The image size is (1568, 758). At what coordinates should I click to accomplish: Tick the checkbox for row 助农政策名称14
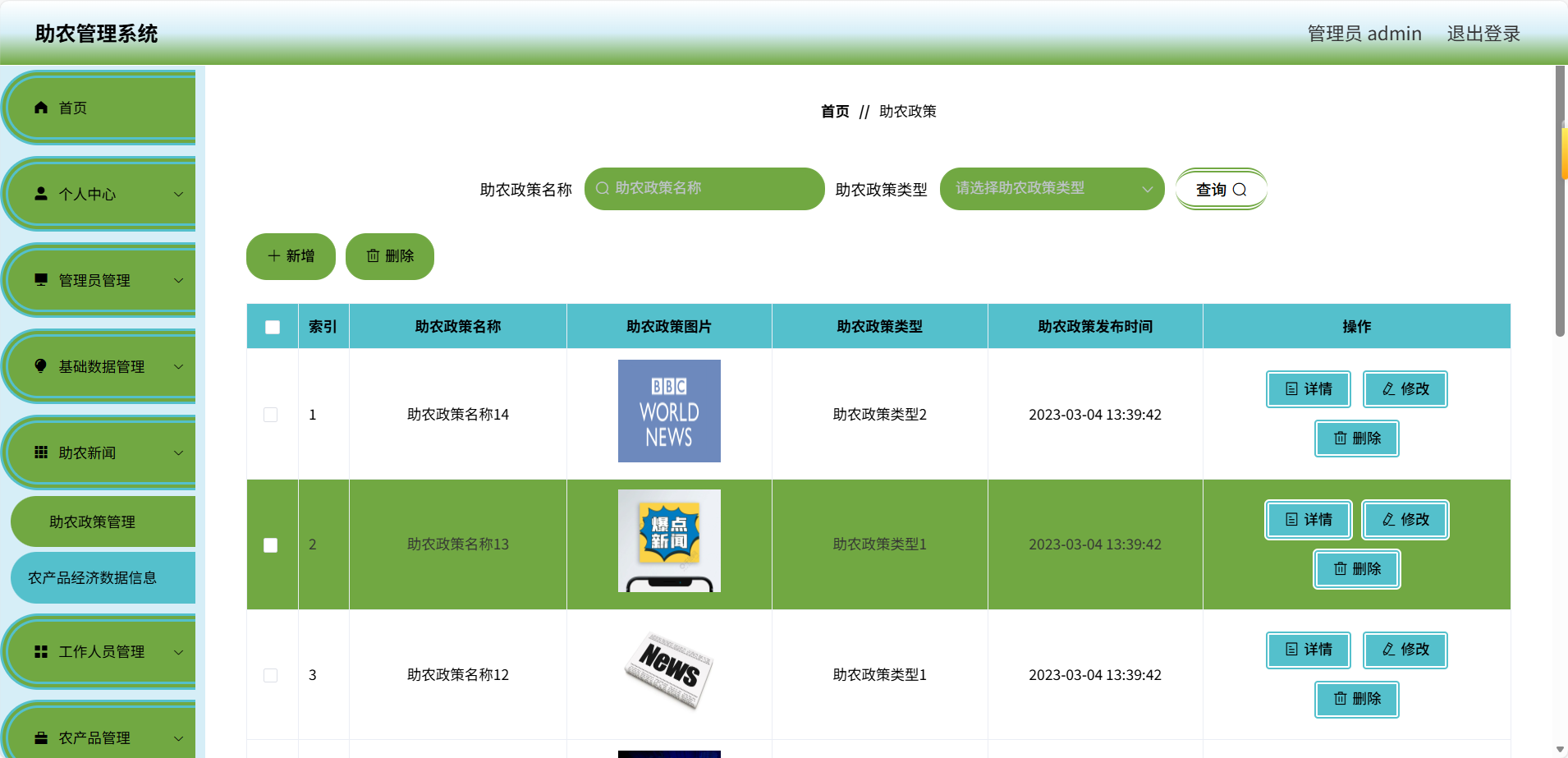[x=270, y=415]
